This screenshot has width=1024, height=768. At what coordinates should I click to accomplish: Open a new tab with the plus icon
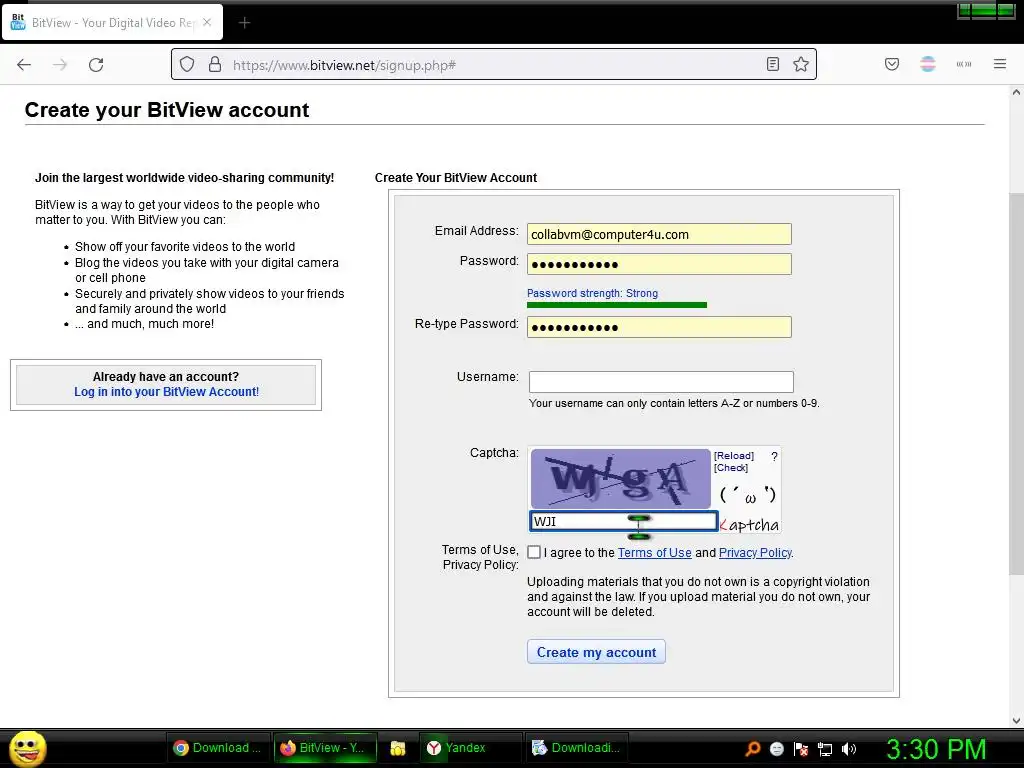click(x=244, y=23)
